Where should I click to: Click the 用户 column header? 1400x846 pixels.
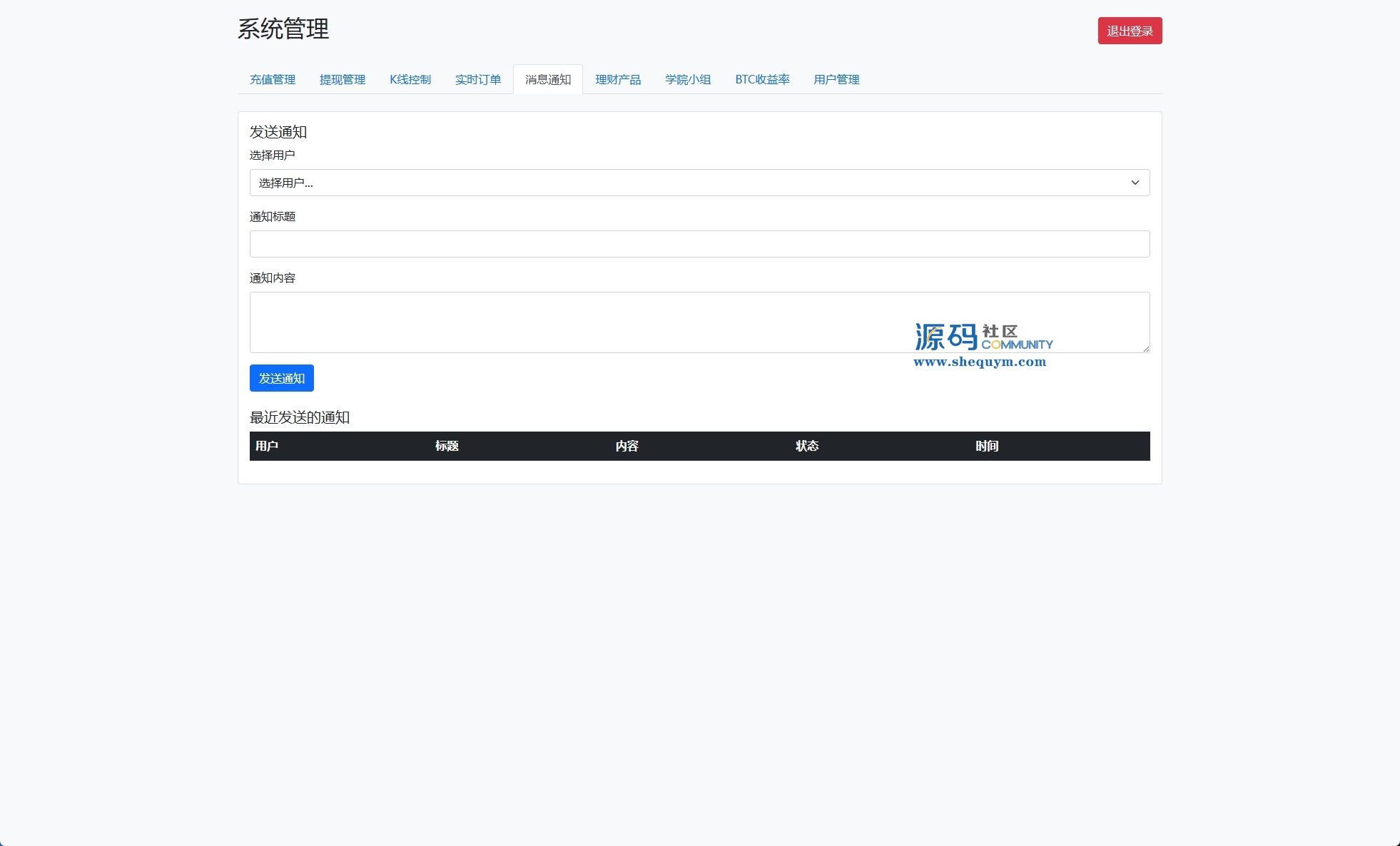point(266,446)
